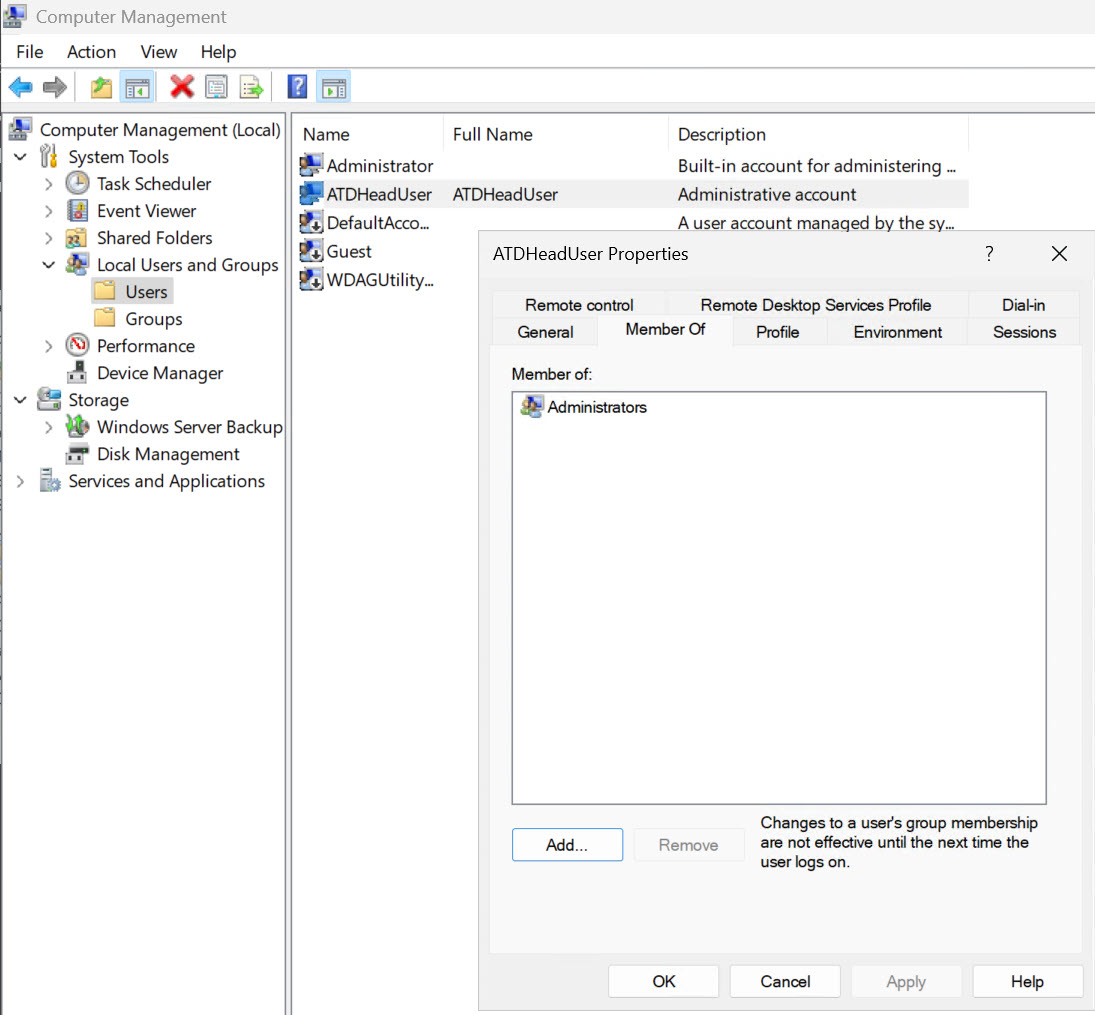The height and width of the screenshot is (1015, 1095).
Task: Click the Task Scheduler clock icon
Action: pos(78,184)
